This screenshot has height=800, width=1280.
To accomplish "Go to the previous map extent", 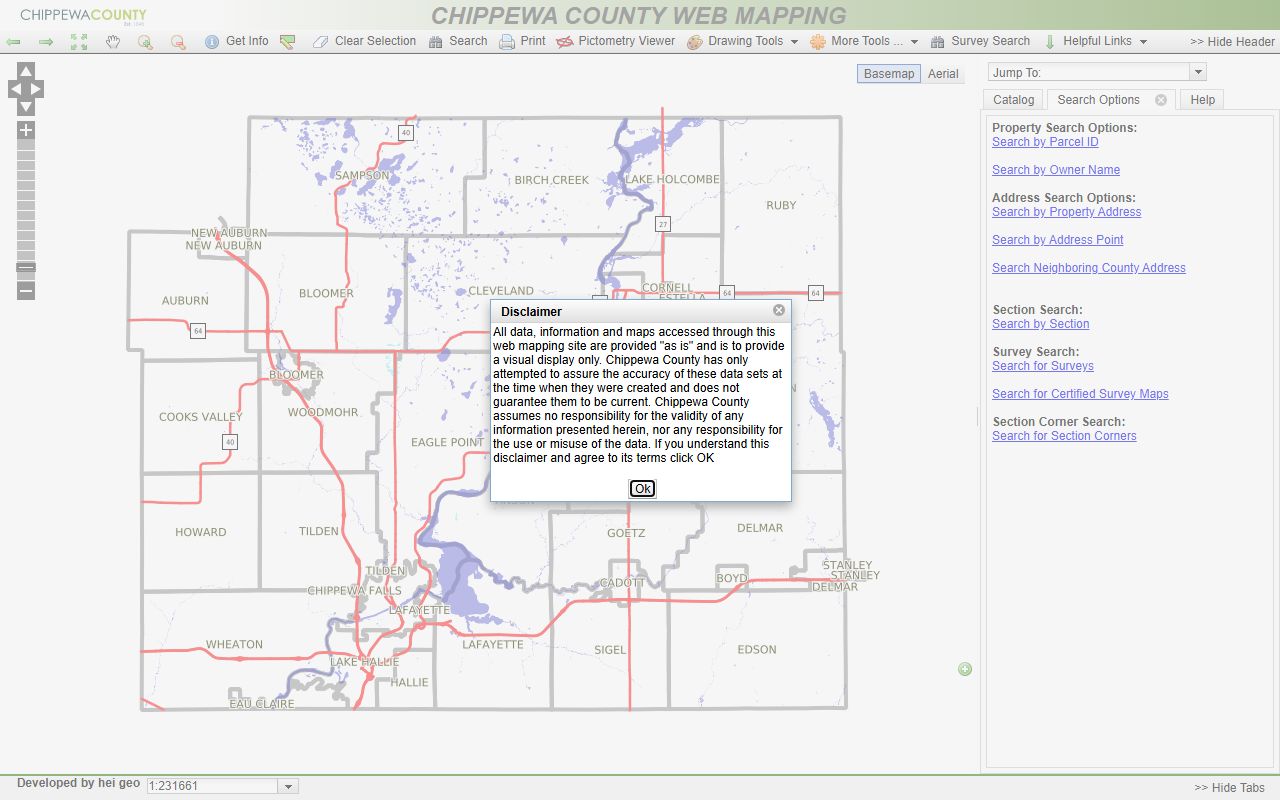I will 14,42.
